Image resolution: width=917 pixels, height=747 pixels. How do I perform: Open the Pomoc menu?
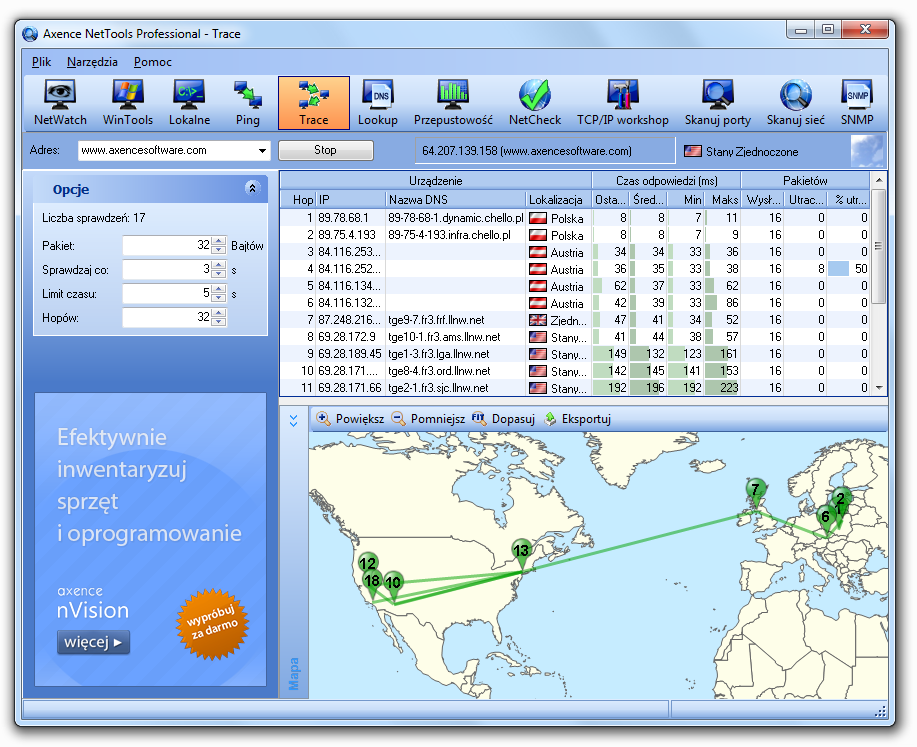click(x=153, y=62)
